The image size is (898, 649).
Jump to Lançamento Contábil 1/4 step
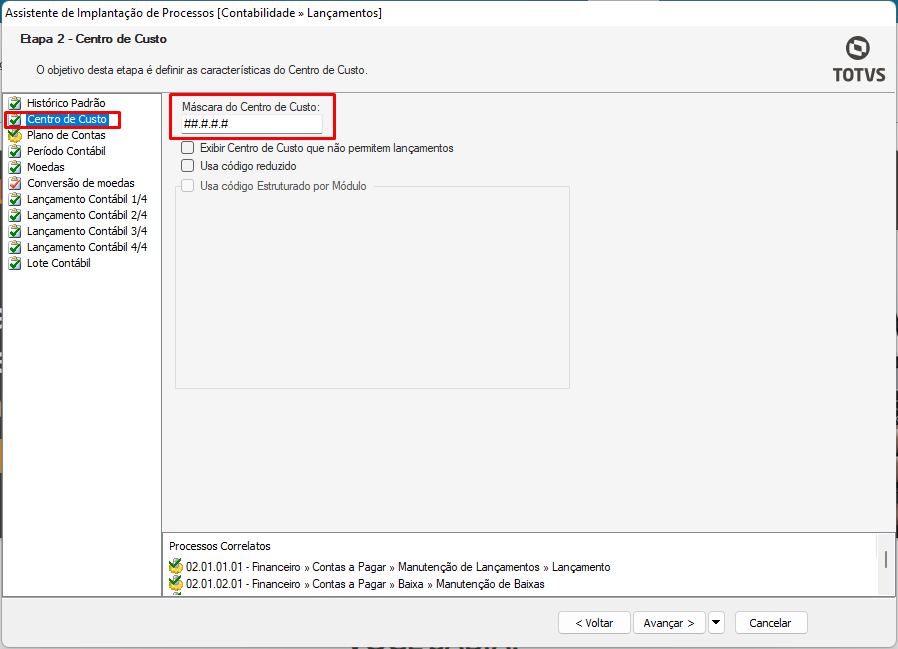coord(87,199)
